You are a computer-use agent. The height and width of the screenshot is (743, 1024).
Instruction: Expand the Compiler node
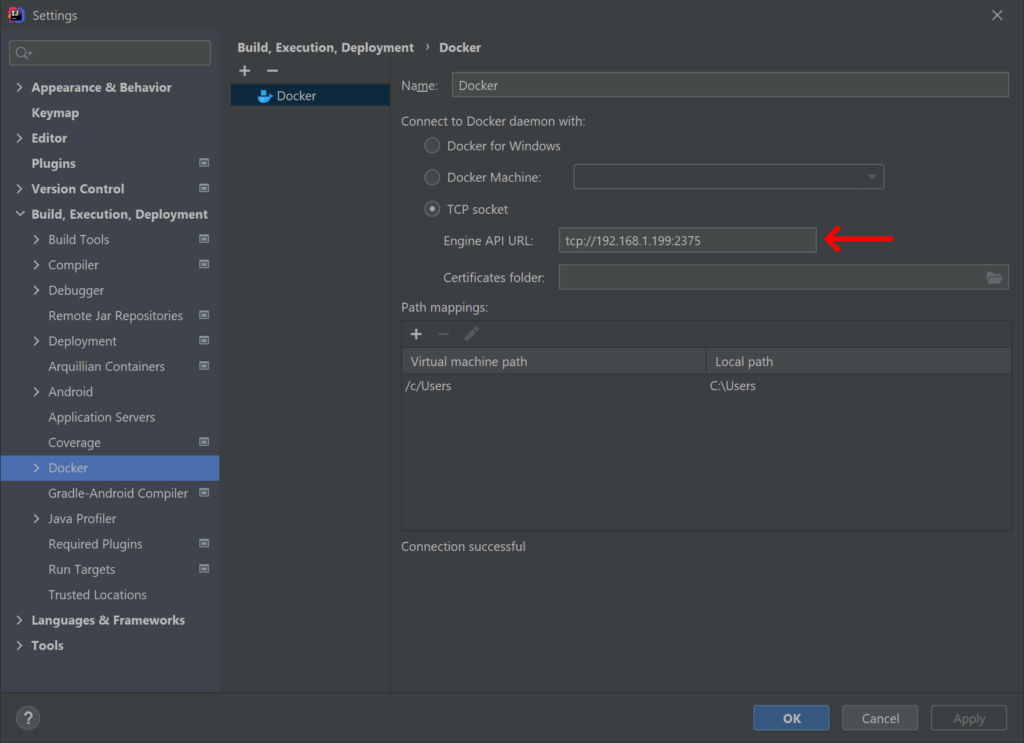click(36, 265)
